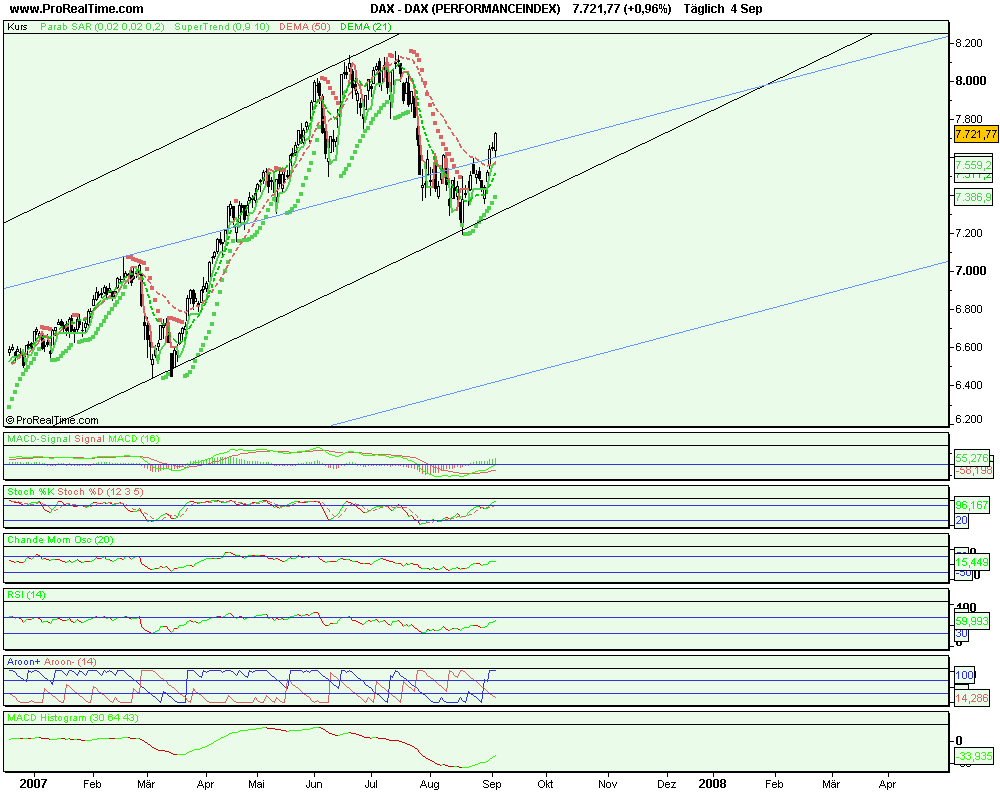Select the MACD-Signal panel title

point(39,439)
